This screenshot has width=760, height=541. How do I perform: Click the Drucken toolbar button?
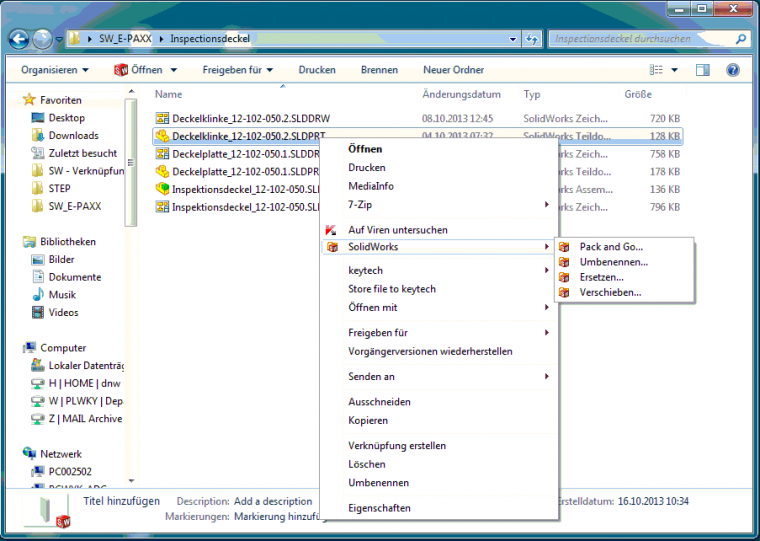[x=317, y=70]
